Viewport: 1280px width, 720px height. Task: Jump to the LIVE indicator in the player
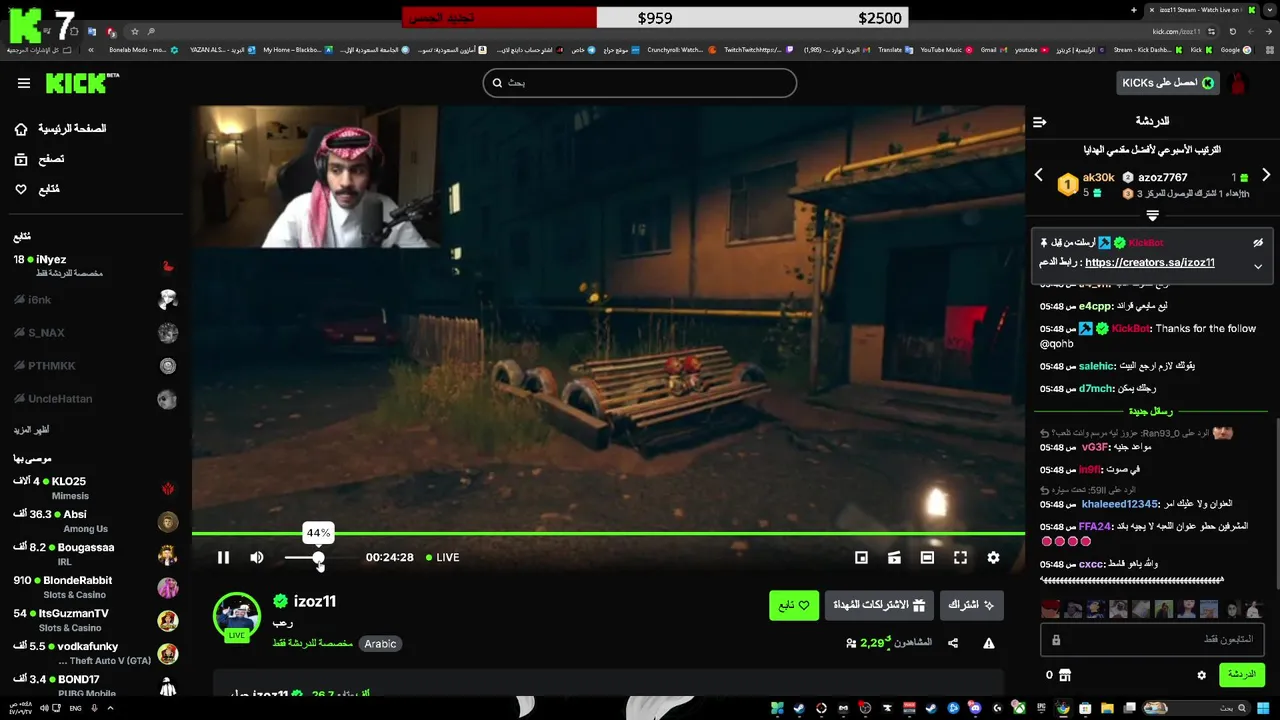pos(443,557)
